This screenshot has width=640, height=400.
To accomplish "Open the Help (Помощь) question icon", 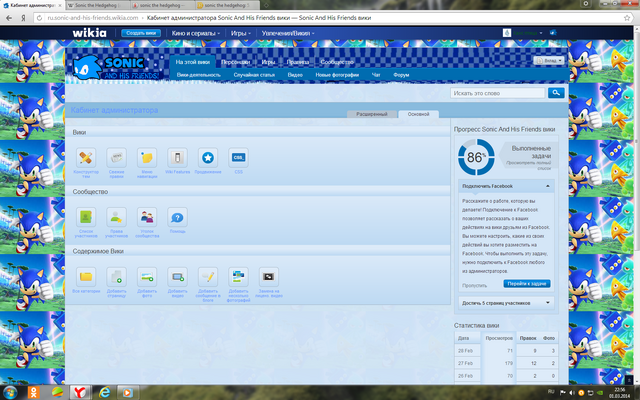I will [x=178, y=217].
